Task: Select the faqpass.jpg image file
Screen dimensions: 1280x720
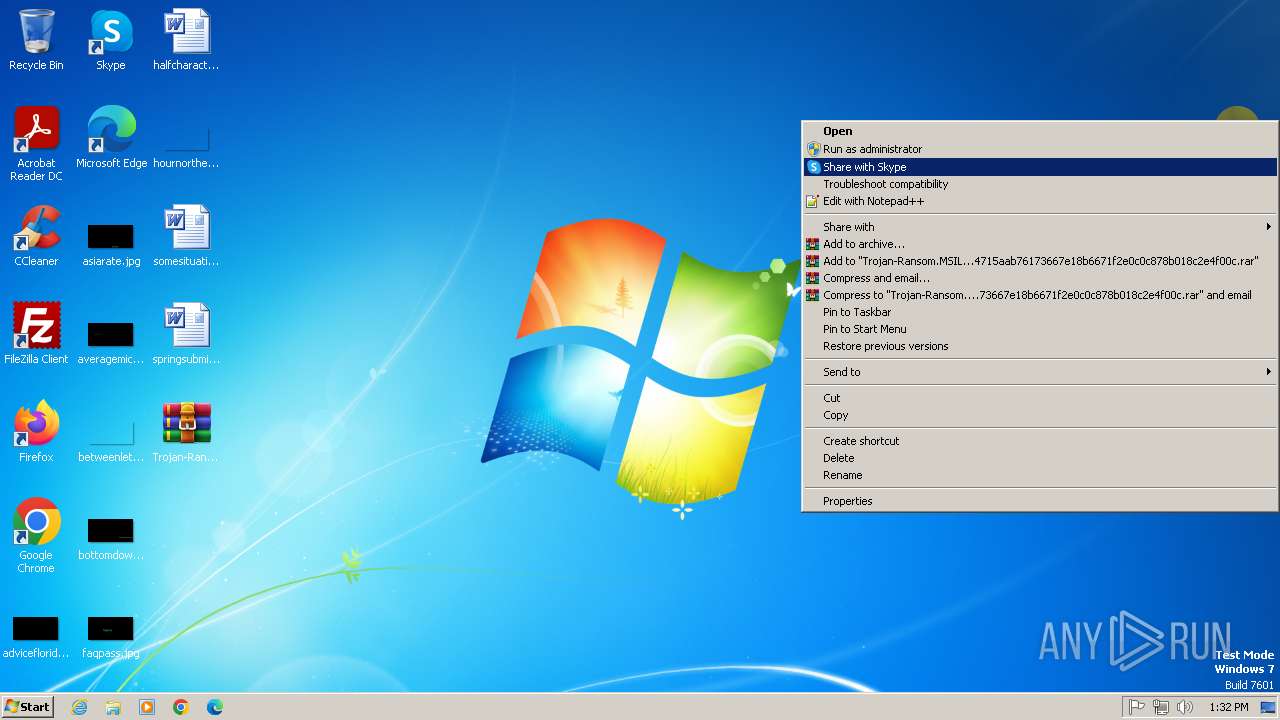Action: (111, 636)
